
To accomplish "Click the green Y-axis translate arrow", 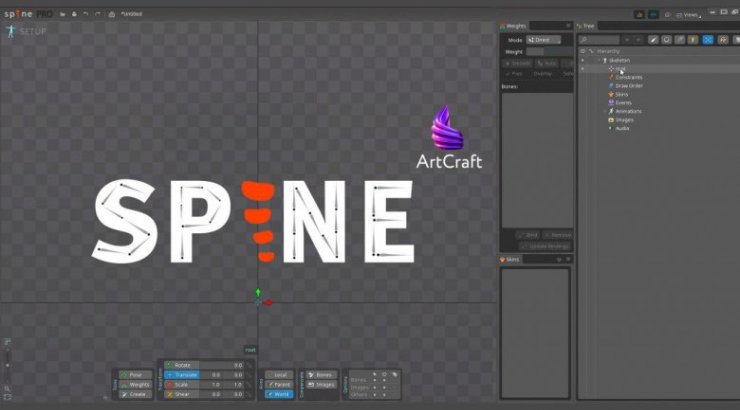I will [258, 293].
